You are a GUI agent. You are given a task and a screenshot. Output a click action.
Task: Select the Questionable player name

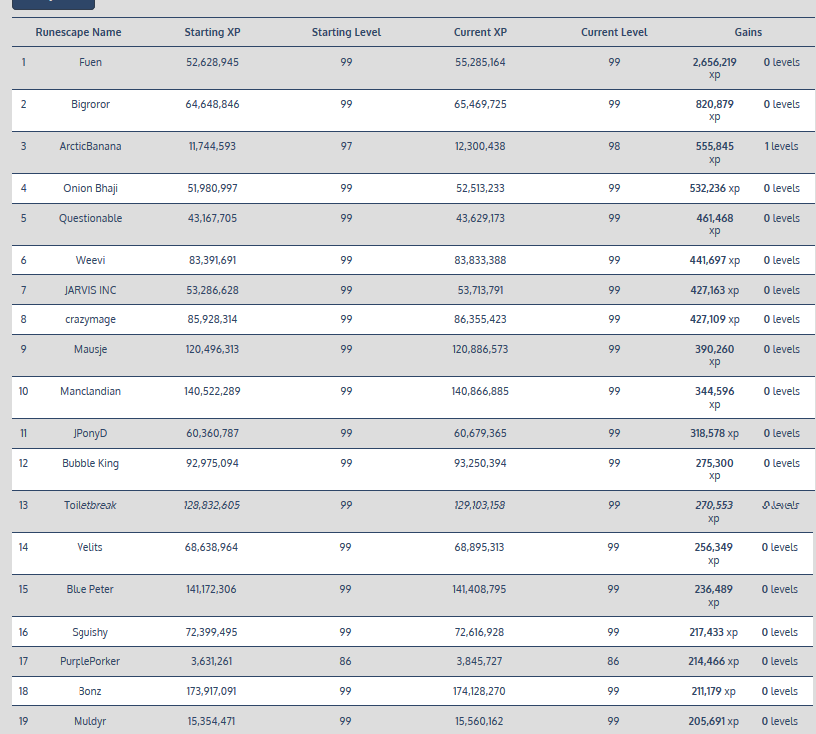(x=90, y=218)
